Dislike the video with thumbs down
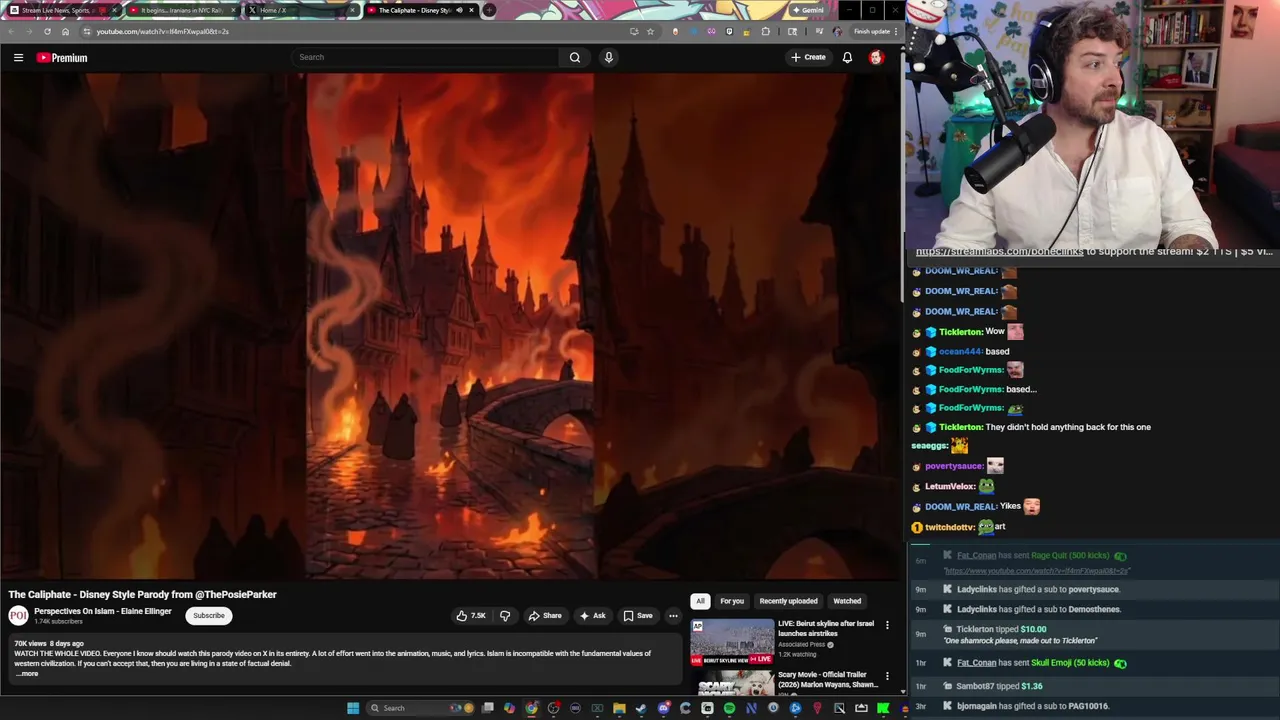1280x720 pixels. 505,616
